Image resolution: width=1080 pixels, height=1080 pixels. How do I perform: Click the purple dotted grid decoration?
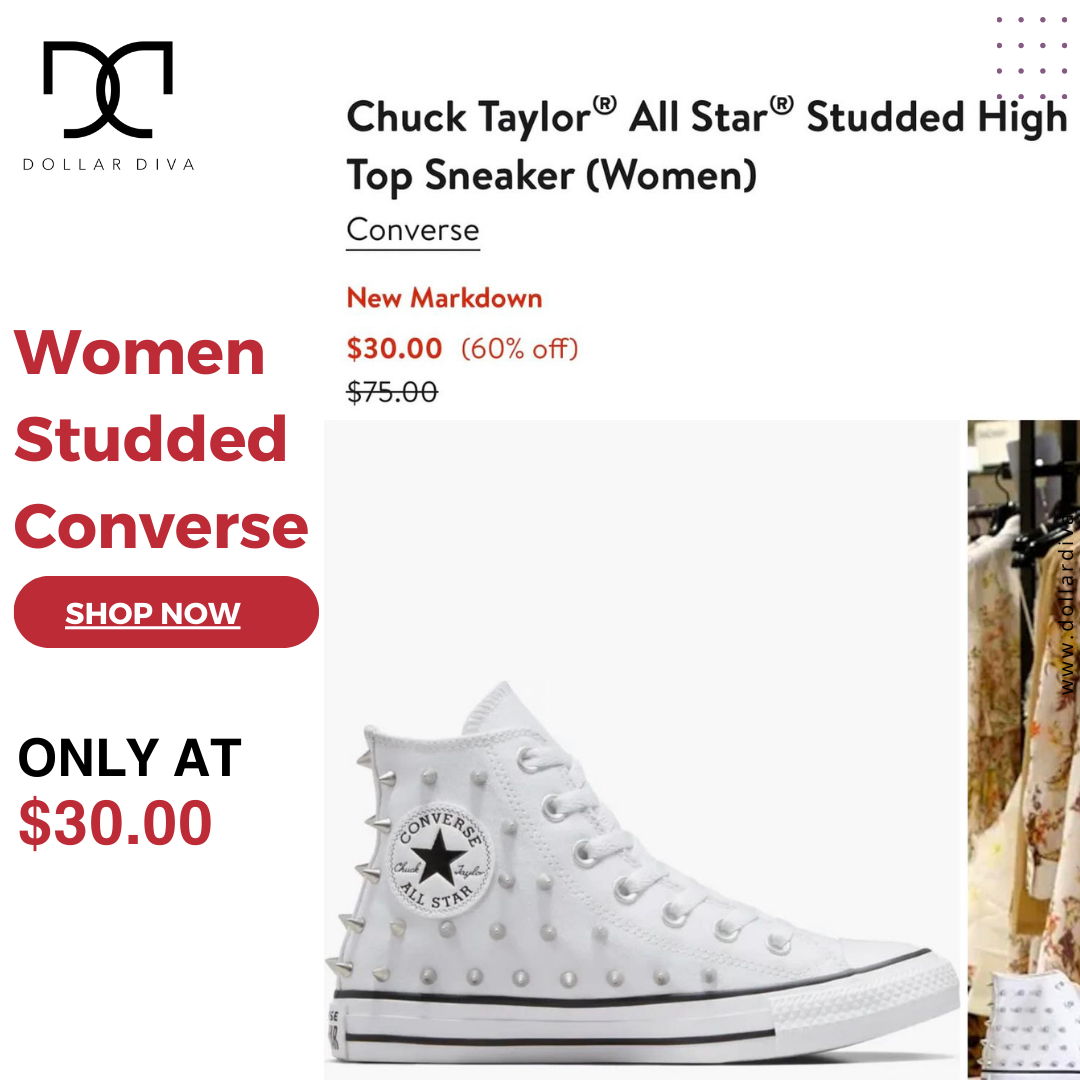[1031, 58]
